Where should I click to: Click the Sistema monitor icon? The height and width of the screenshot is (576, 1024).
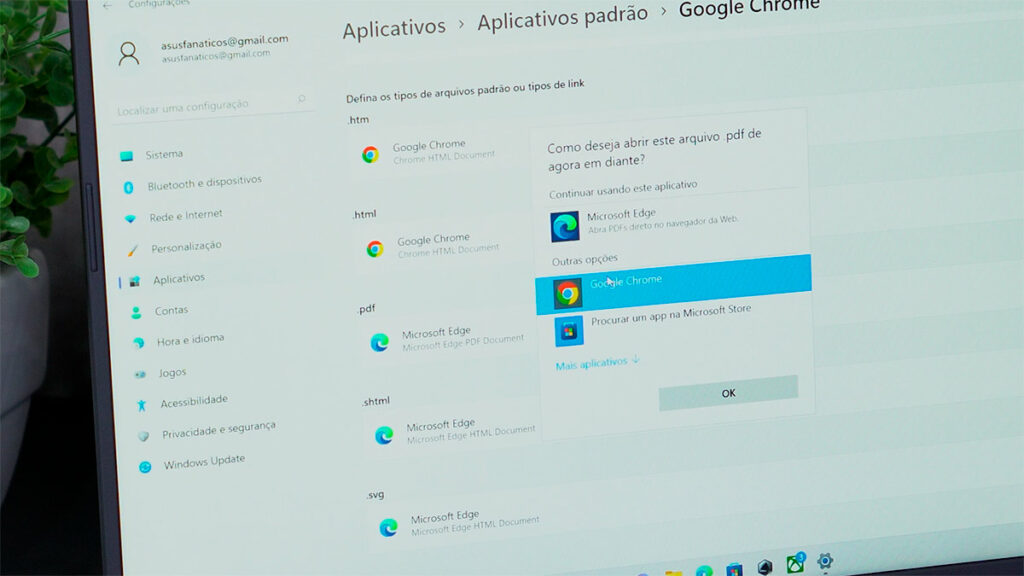(126, 156)
